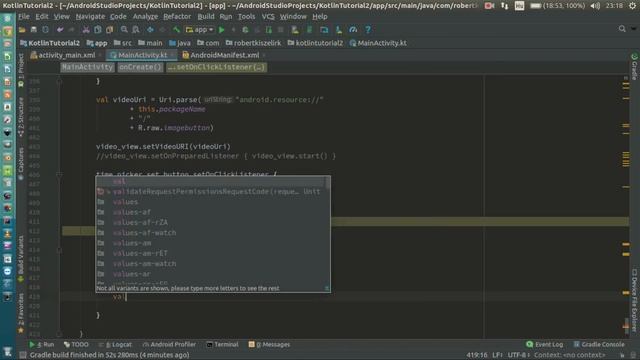This screenshot has width=640, height=360.
Task: Click the Find magnifier toolbar icon
Action: coord(124,30)
